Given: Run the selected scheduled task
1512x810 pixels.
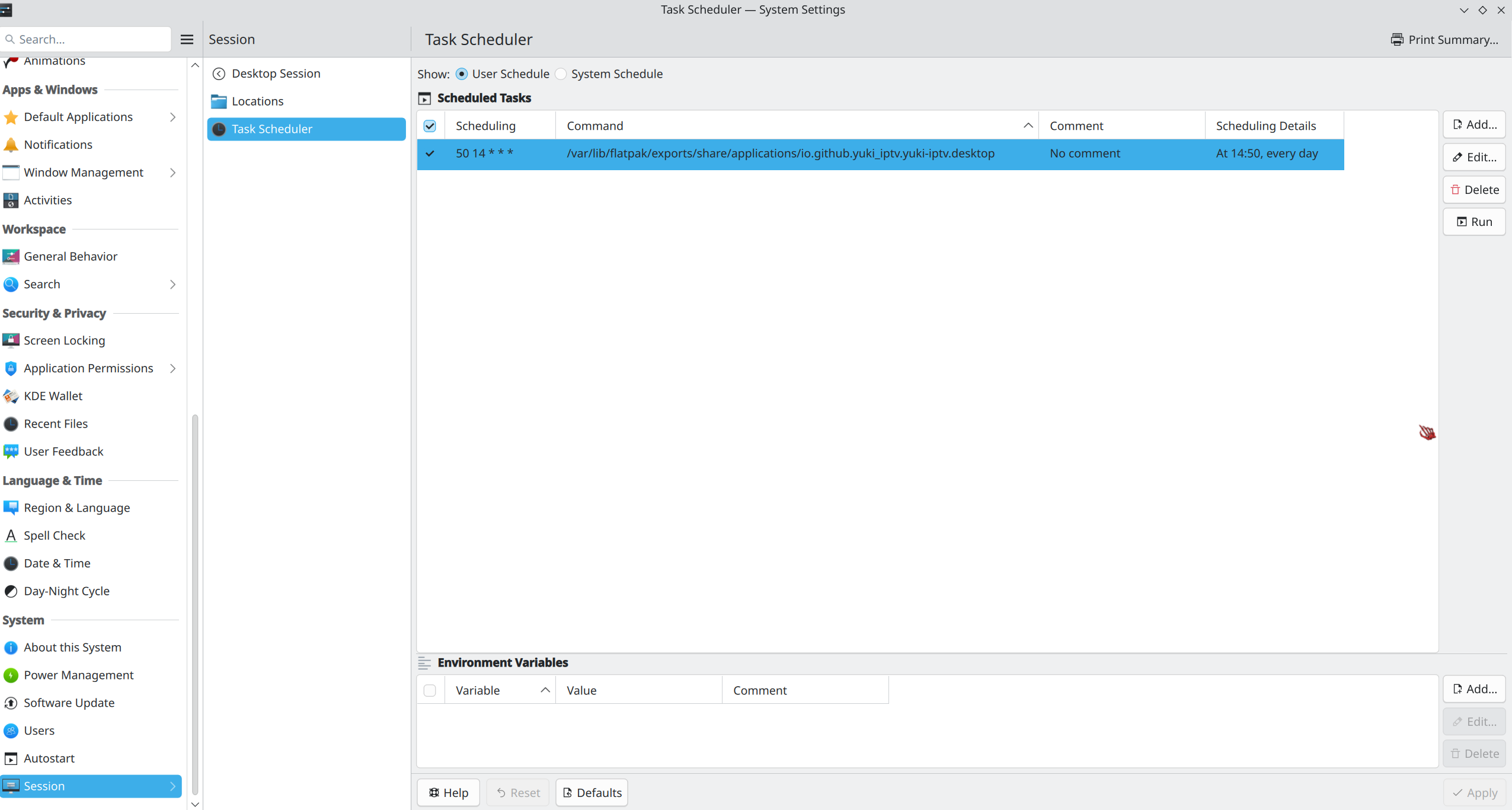Looking at the screenshot, I should [1475, 221].
